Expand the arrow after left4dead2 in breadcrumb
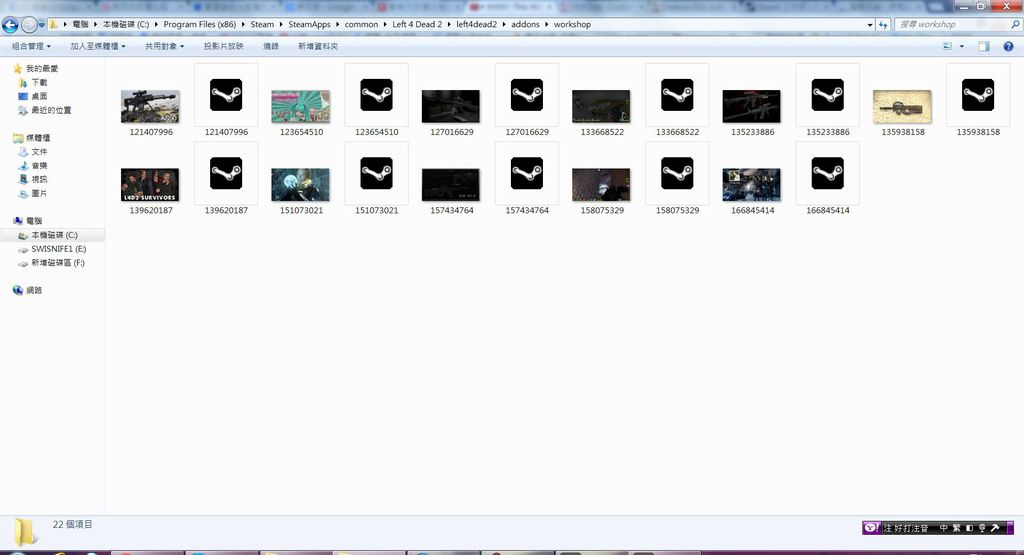Image resolution: width=1024 pixels, height=555 pixels. (x=504, y=24)
